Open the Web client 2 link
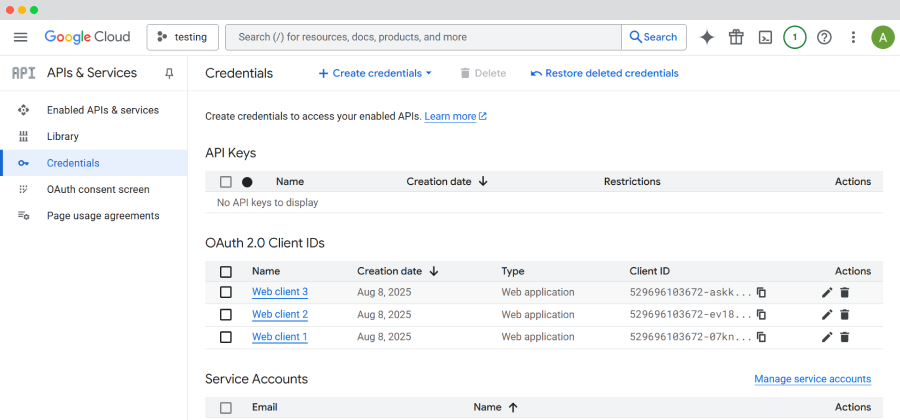This screenshot has height=420, width=900. (x=280, y=314)
